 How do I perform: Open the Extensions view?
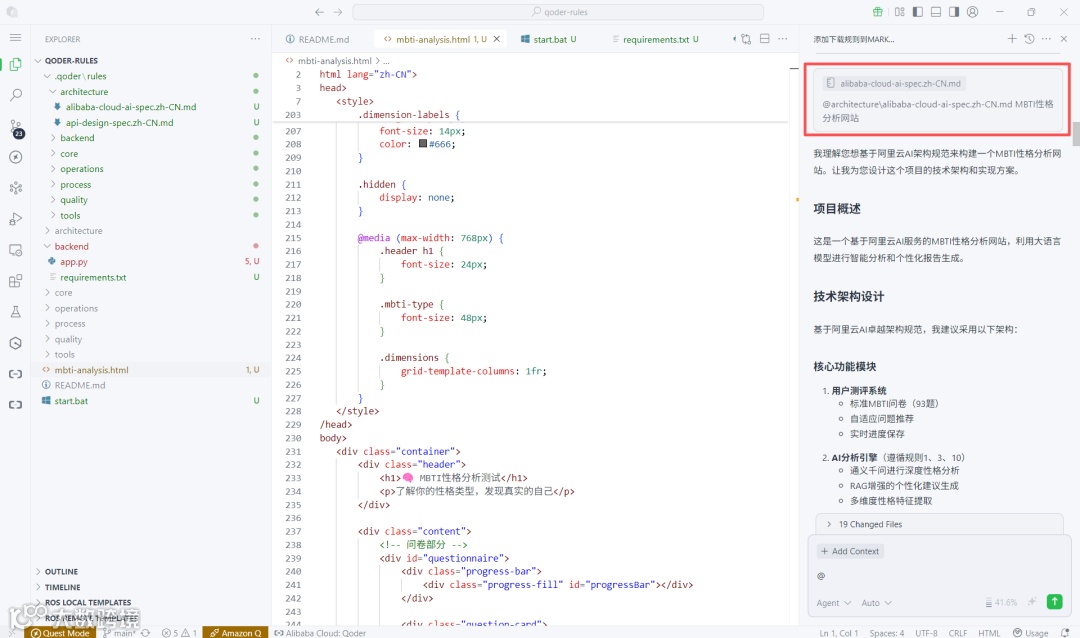(15, 281)
